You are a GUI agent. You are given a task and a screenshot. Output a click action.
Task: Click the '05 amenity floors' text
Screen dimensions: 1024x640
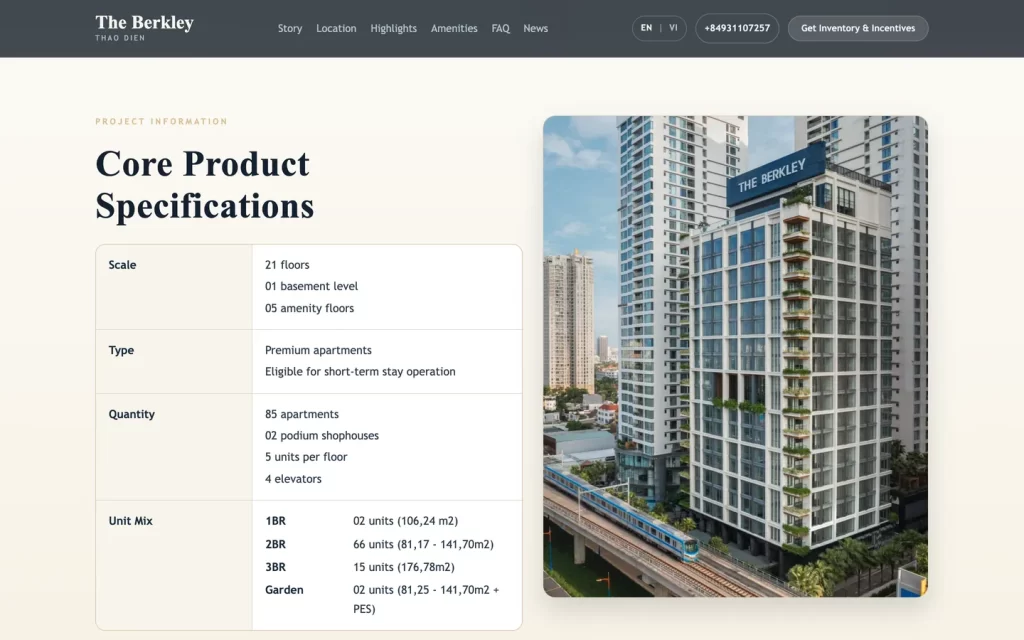coord(309,308)
